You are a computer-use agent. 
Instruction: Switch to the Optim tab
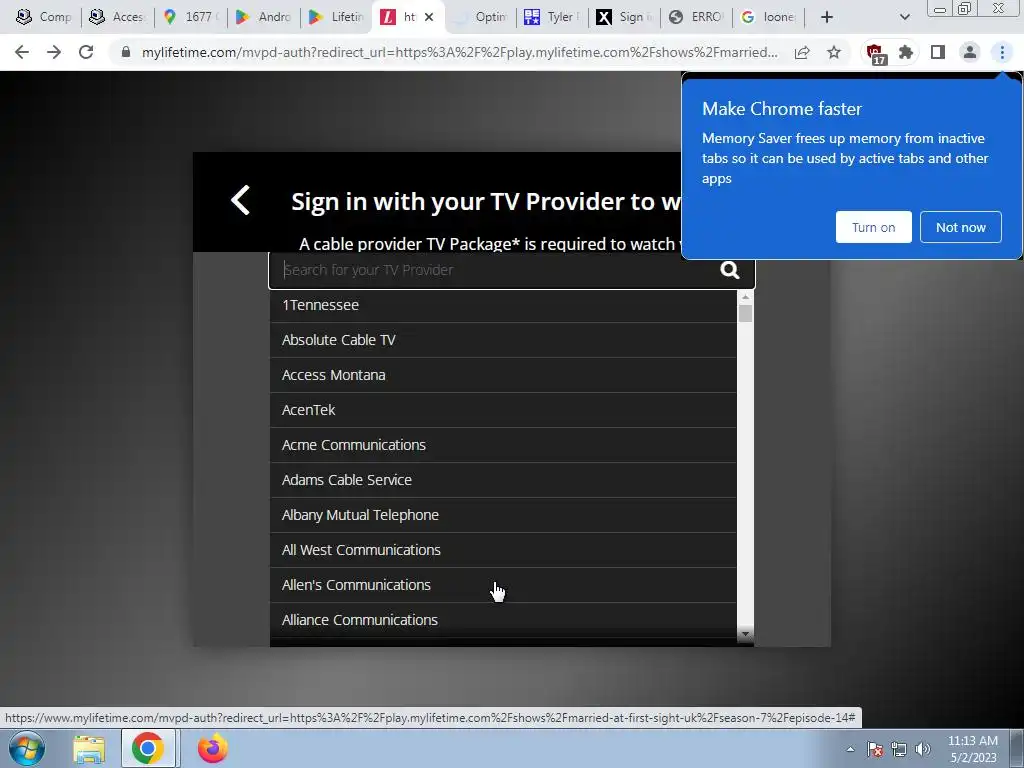click(481, 17)
